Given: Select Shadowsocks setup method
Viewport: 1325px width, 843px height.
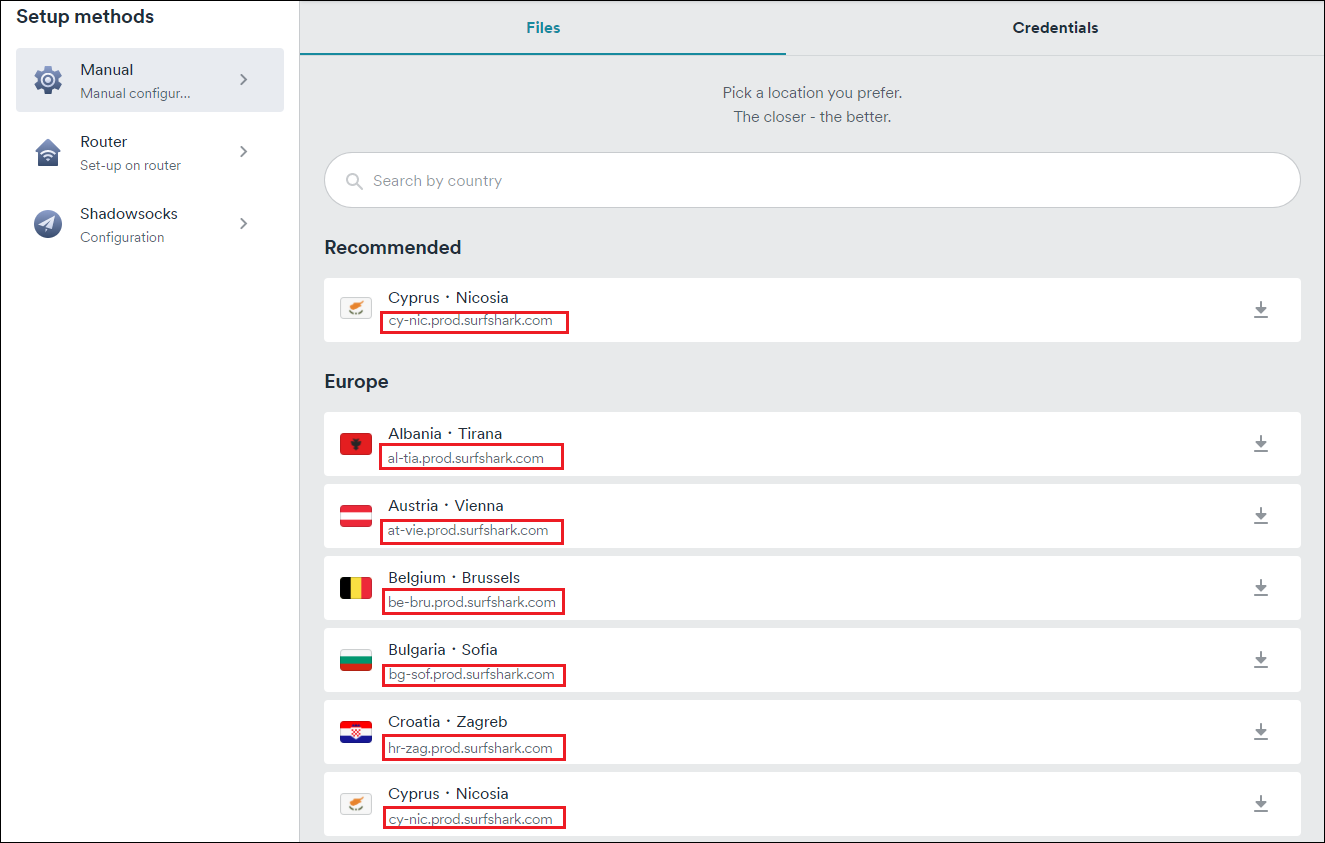Looking at the screenshot, I should [x=150, y=224].
